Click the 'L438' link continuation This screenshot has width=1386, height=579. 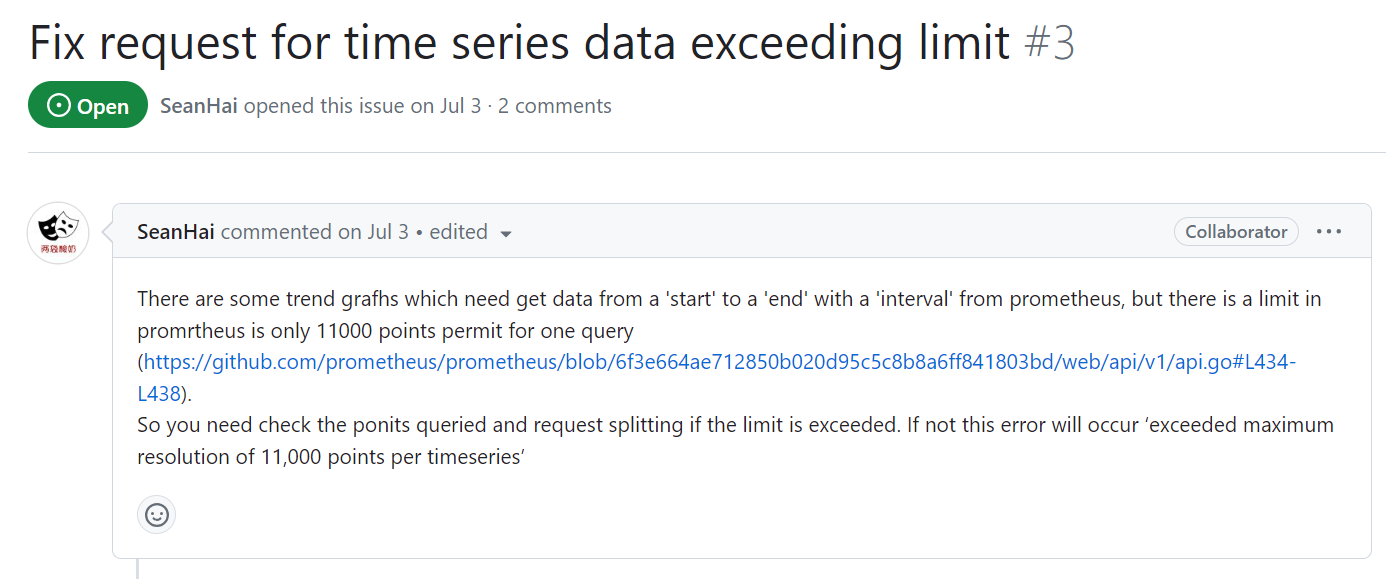159,394
